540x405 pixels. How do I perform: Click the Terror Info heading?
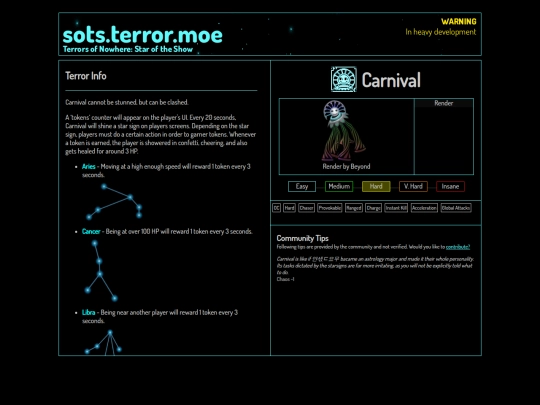click(86, 76)
